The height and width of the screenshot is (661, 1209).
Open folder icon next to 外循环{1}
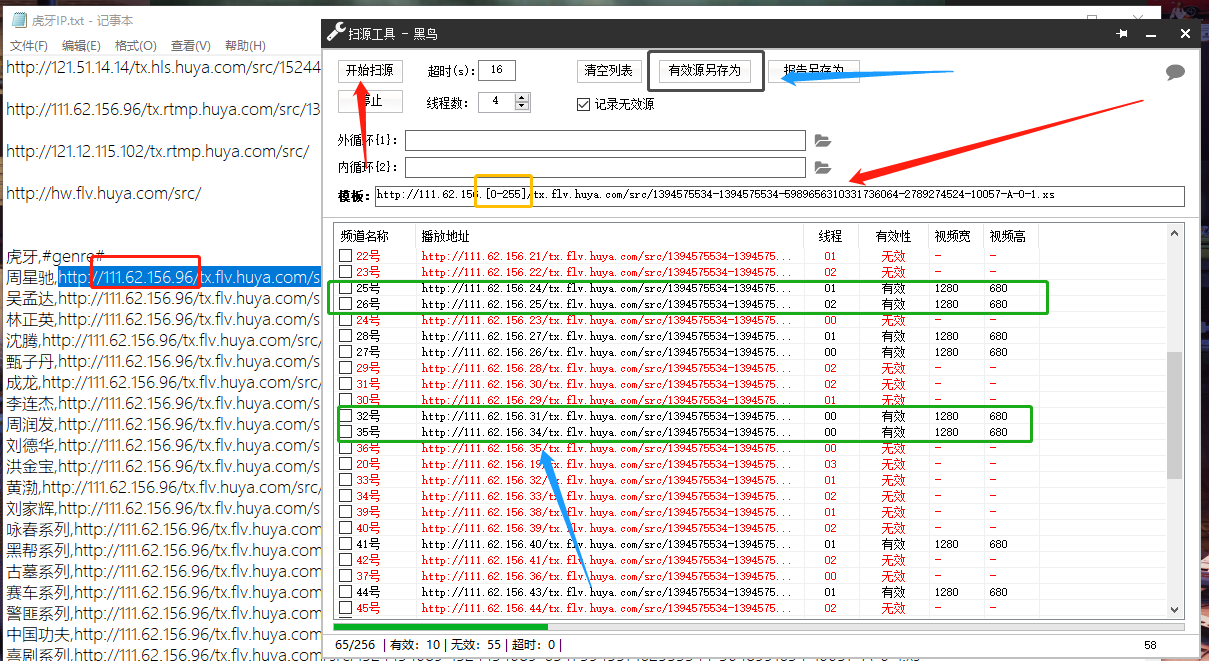(x=823, y=141)
